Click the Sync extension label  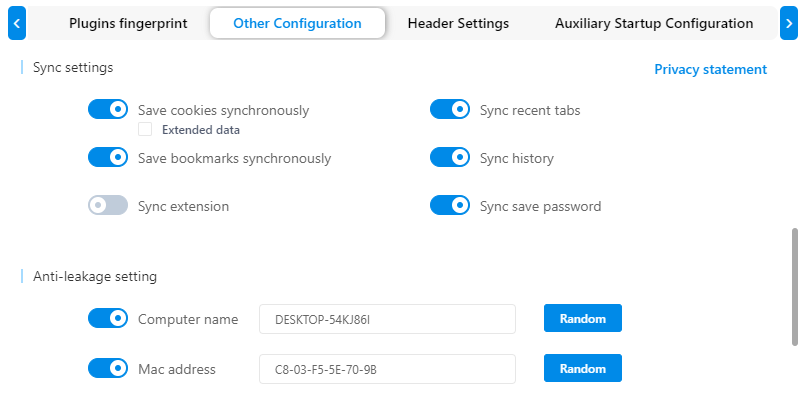point(184,207)
